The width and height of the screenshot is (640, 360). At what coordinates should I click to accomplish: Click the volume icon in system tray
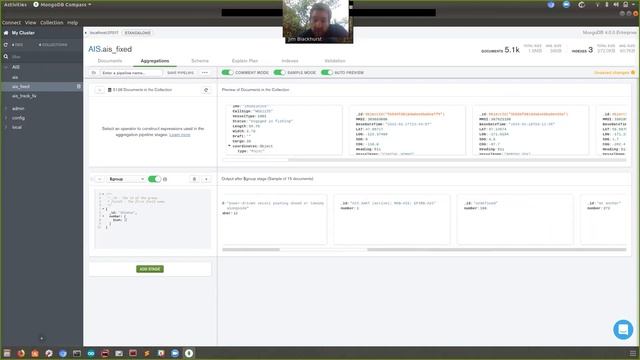point(616,4)
